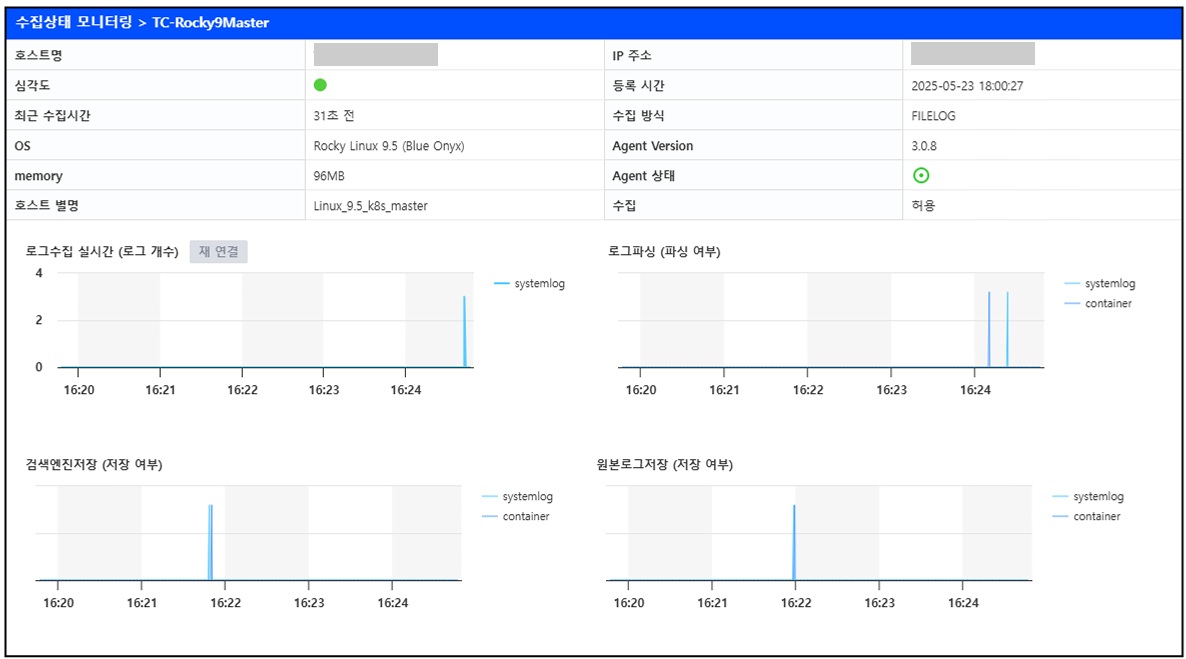Screen dimensions: 1186x659
Task: Click the masked IP 주소 value field
Action: [972, 55]
